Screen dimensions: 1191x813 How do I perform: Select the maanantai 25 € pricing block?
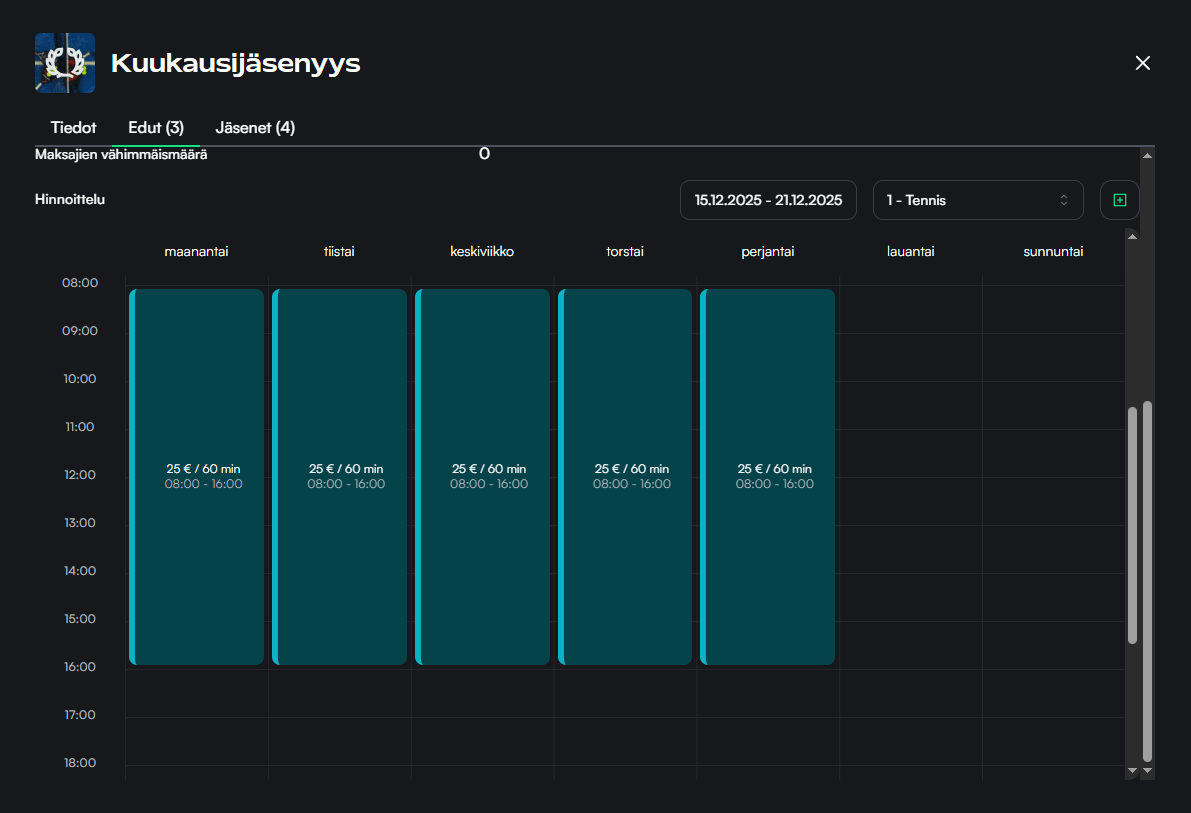(197, 477)
